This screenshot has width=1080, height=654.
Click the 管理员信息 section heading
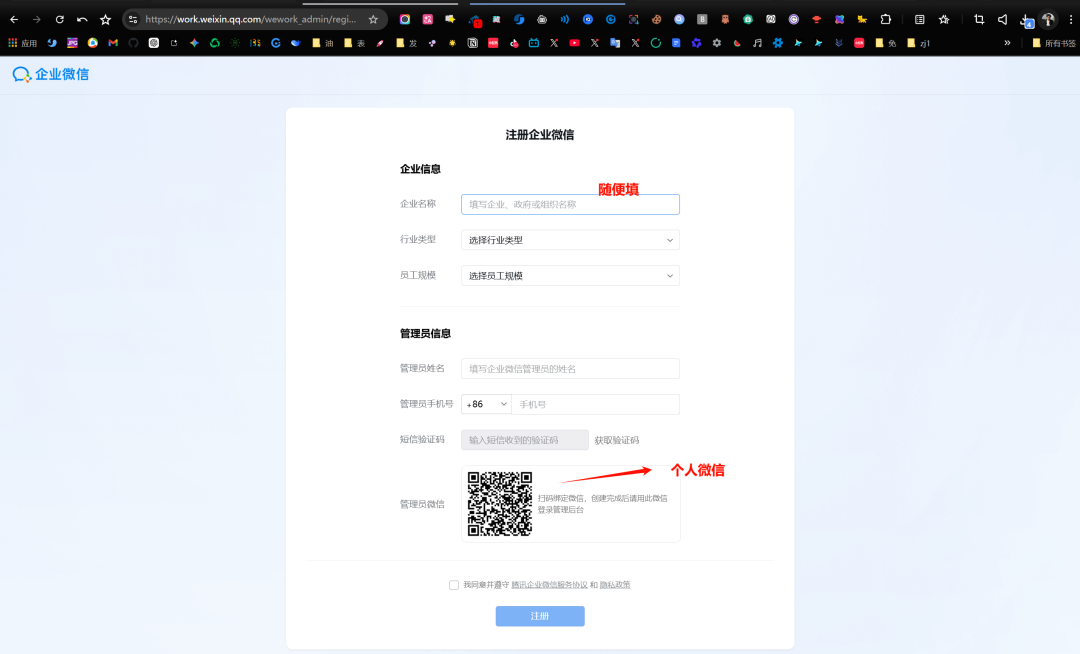pyautogui.click(x=426, y=333)
